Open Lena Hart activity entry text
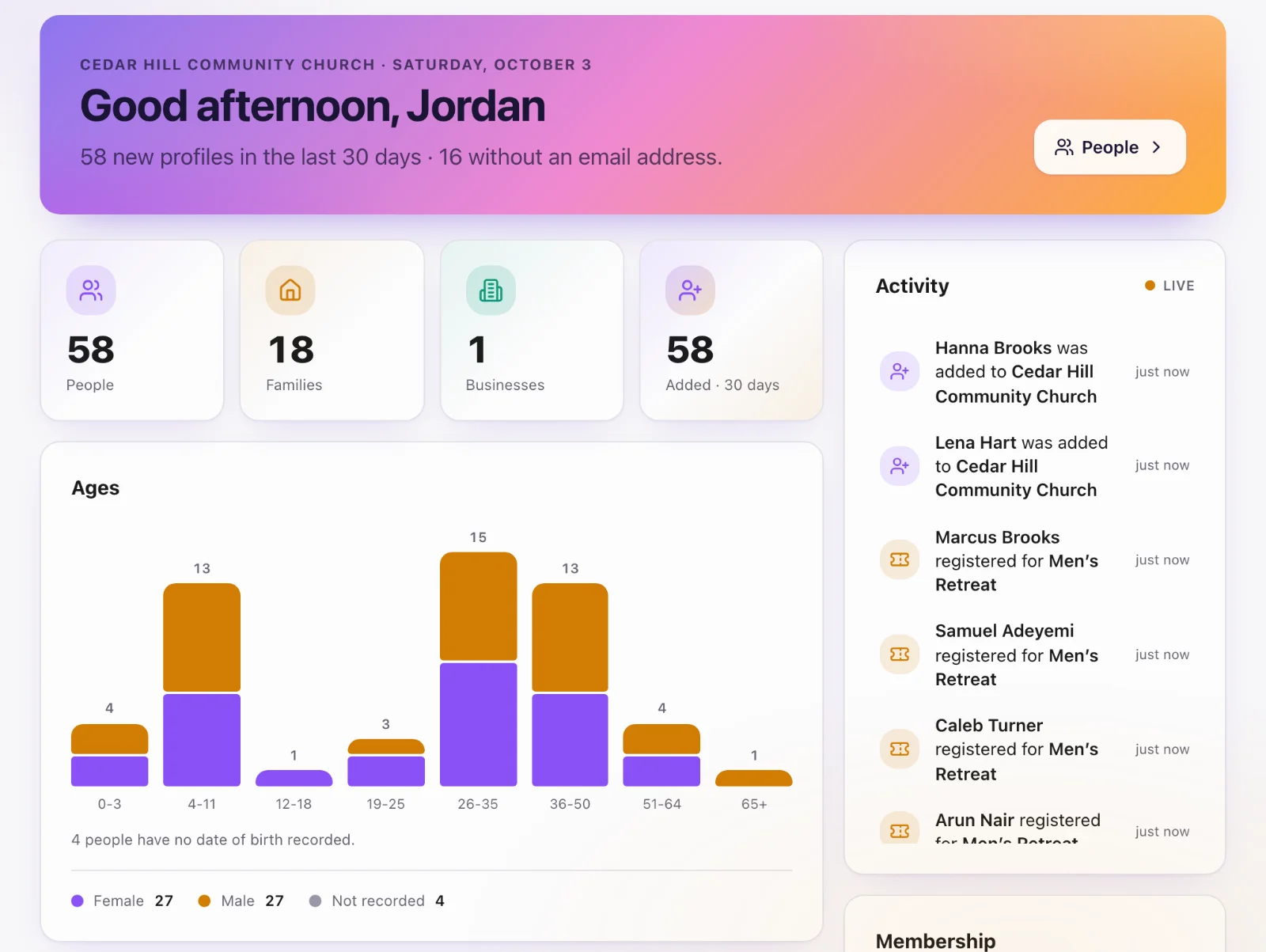This screenshot has width=1266, height=952. [x=1022, y=466]
